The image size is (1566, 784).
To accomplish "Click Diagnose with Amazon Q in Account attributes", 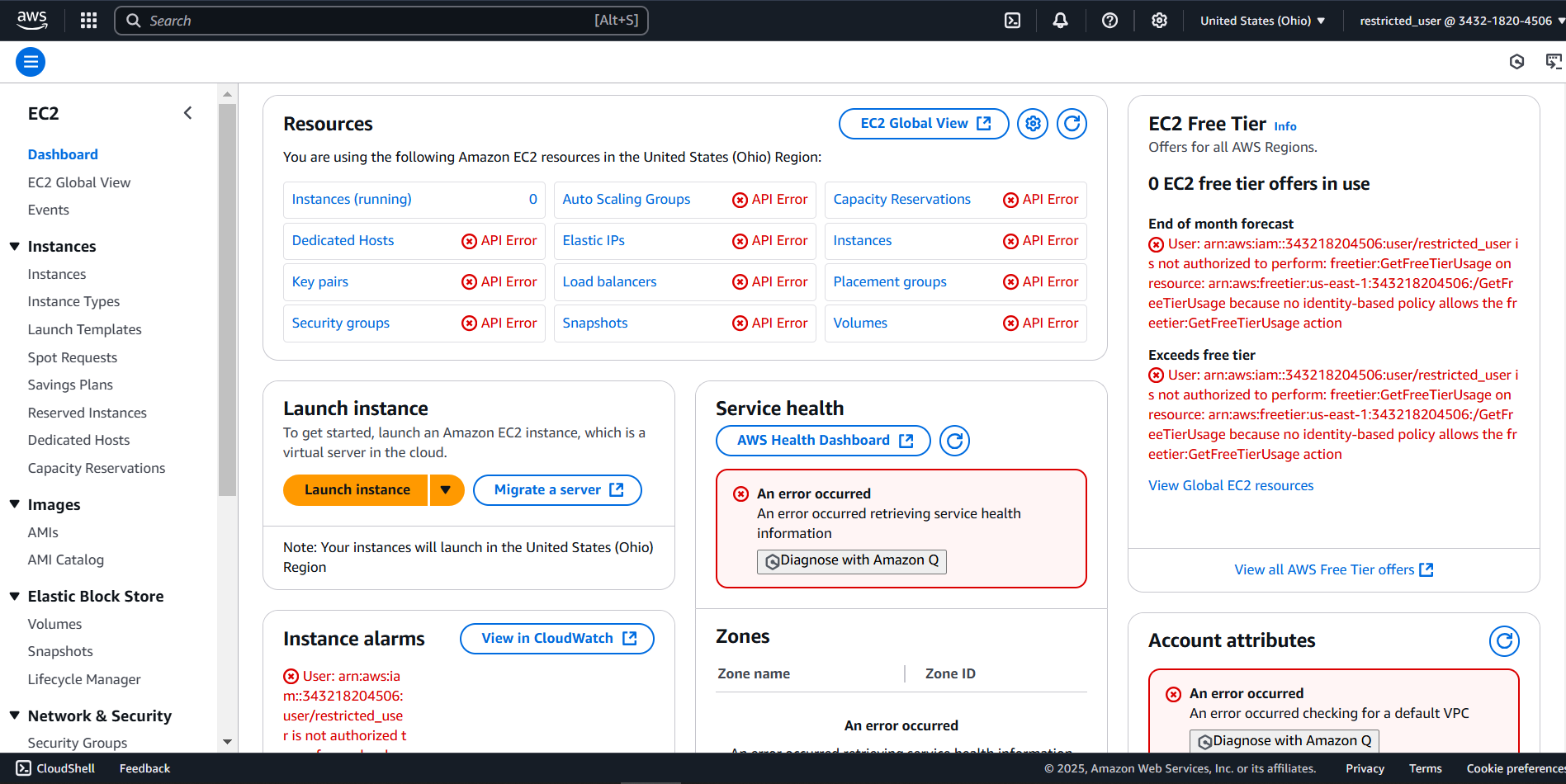I will pyautogui.click(x=1284, y=741).
